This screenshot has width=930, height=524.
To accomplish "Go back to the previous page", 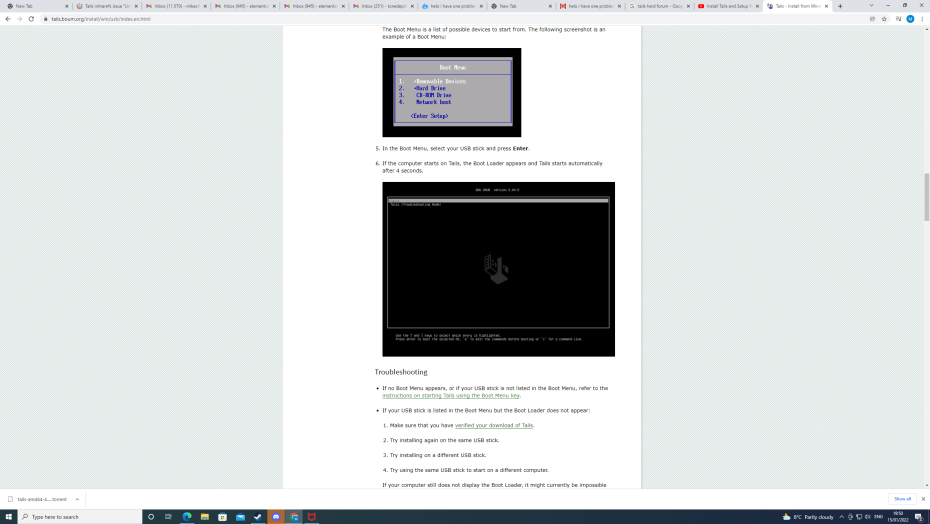I will (8, 19).
